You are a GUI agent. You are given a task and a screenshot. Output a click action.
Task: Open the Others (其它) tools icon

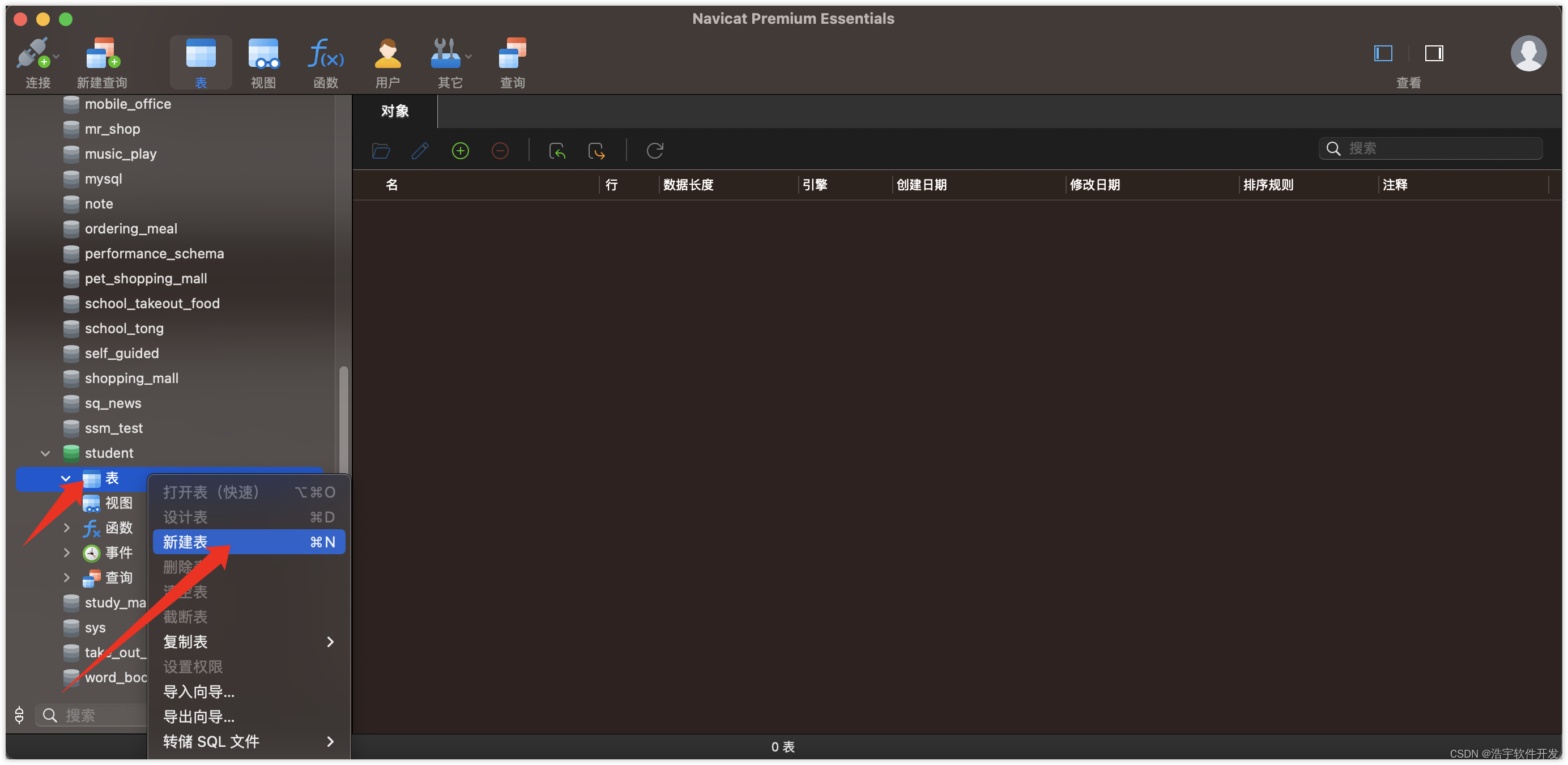click(446, 54)
